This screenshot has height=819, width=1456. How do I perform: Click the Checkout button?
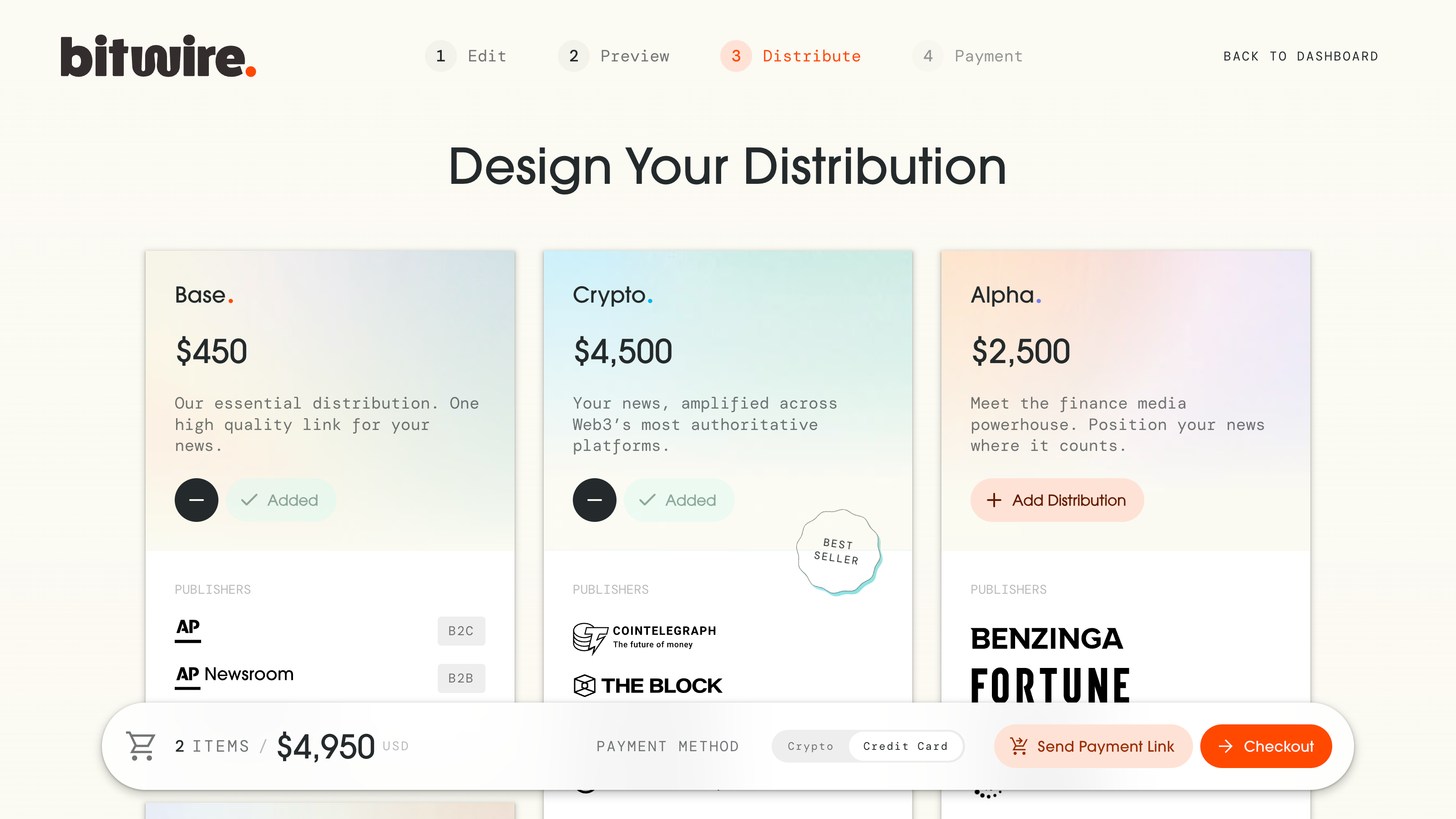point(1265,746)
